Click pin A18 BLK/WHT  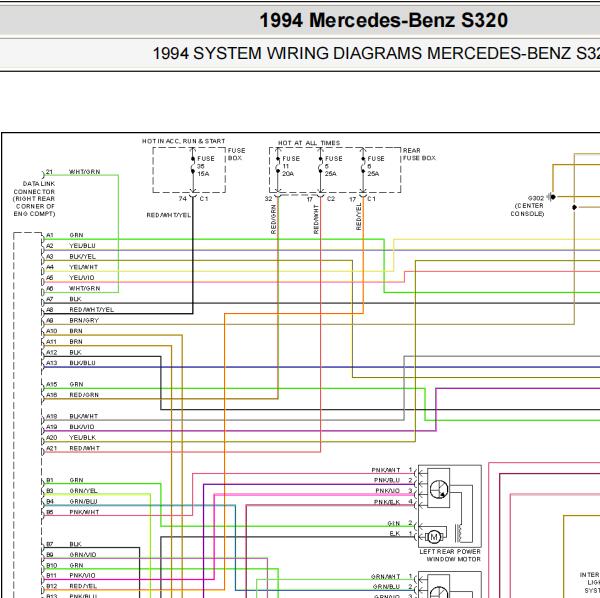[72, 416]
